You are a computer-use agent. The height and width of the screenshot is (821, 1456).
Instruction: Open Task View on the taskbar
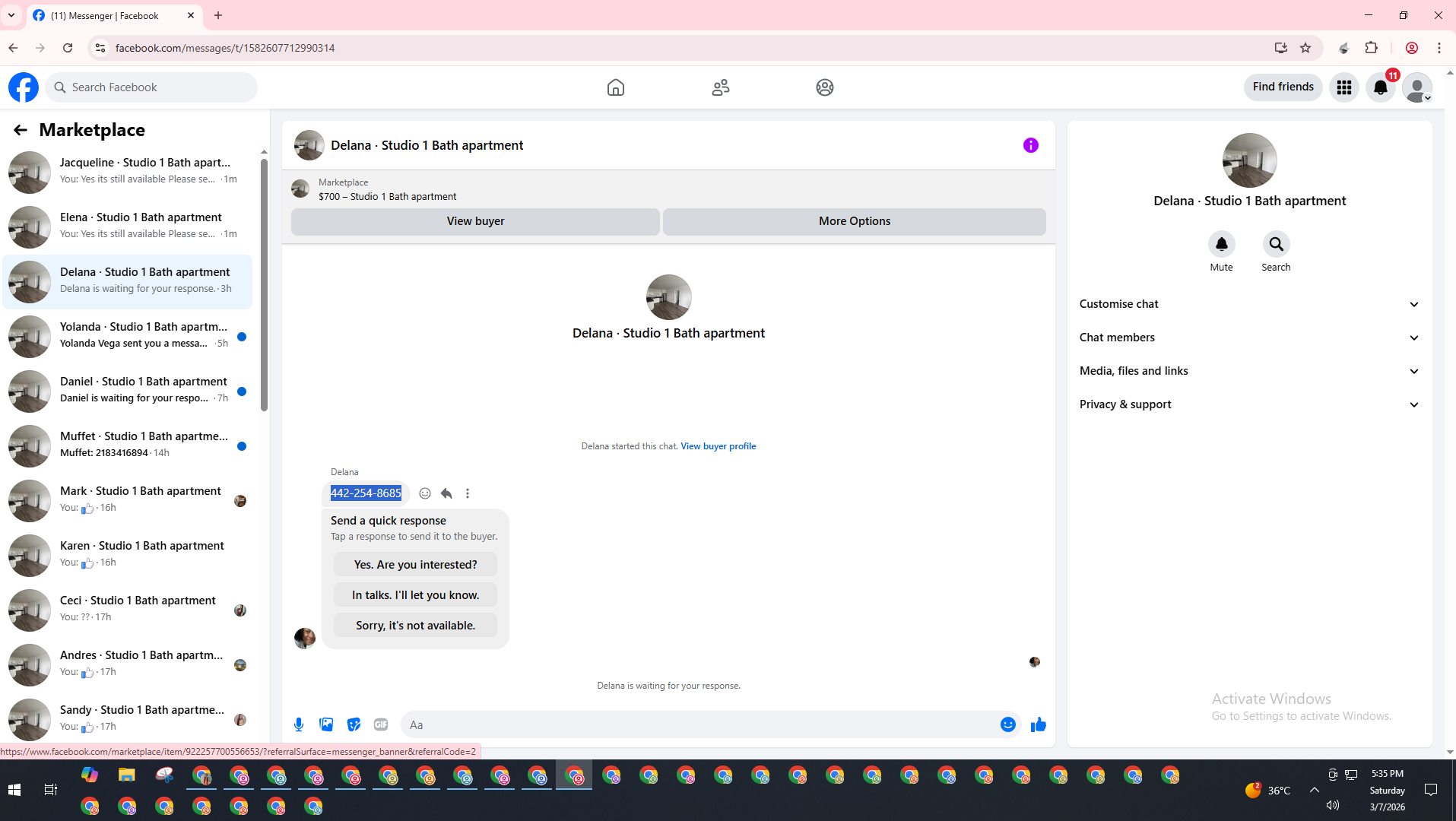point(51,791)
